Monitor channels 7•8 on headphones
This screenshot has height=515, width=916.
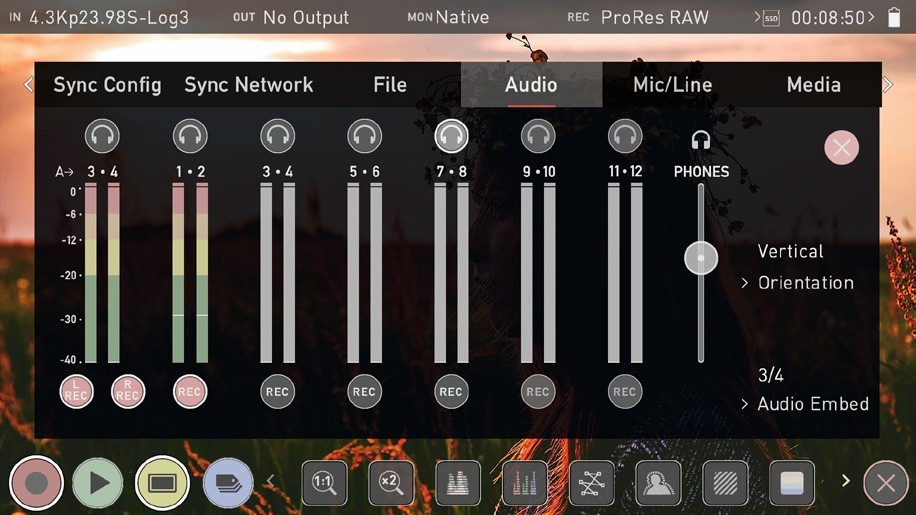coord(451,135)
